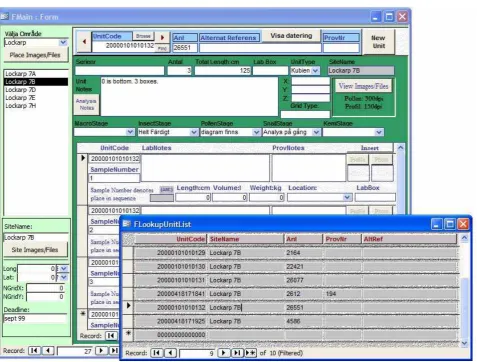Click the AltRef column header in lookup list
This screenshot has width=477, height=362.
[x=410, y=239]
